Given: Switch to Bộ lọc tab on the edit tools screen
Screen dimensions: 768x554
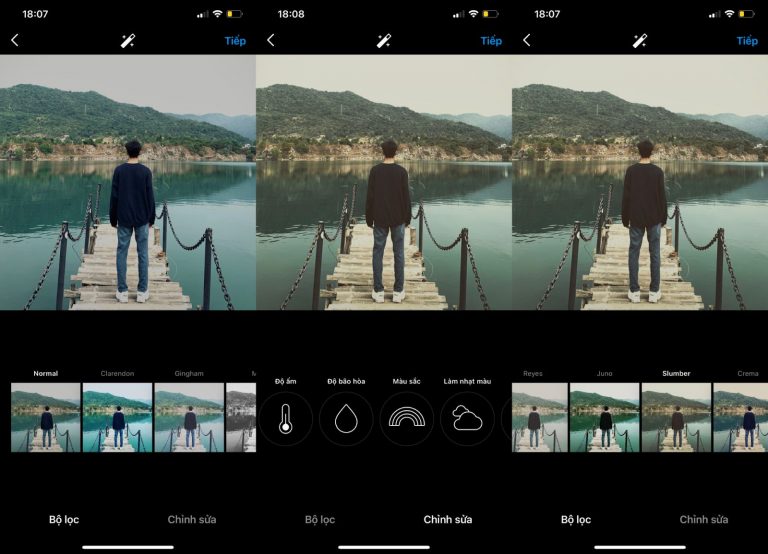Looking at the screenshot, I should click(320, 520).
